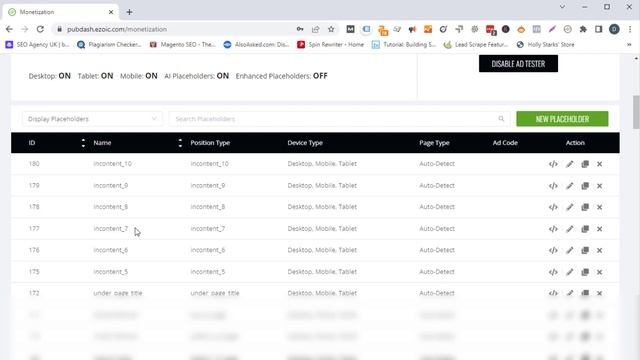Select the ID 179 cell
This screenshot has height=360, width=640.
point(34,185)
